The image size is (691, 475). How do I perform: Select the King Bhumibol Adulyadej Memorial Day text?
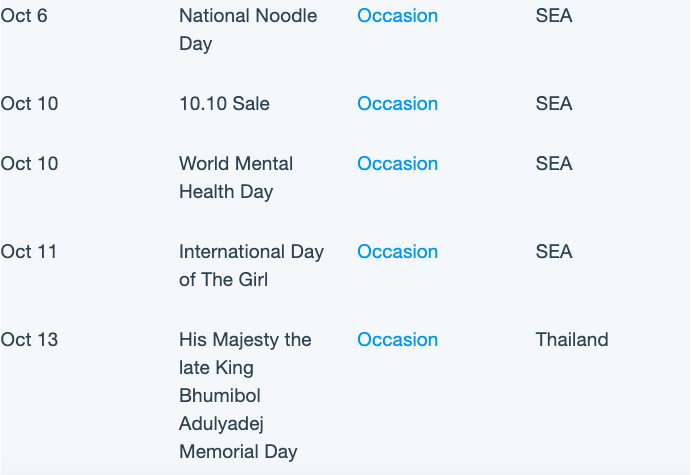[245, 396]
